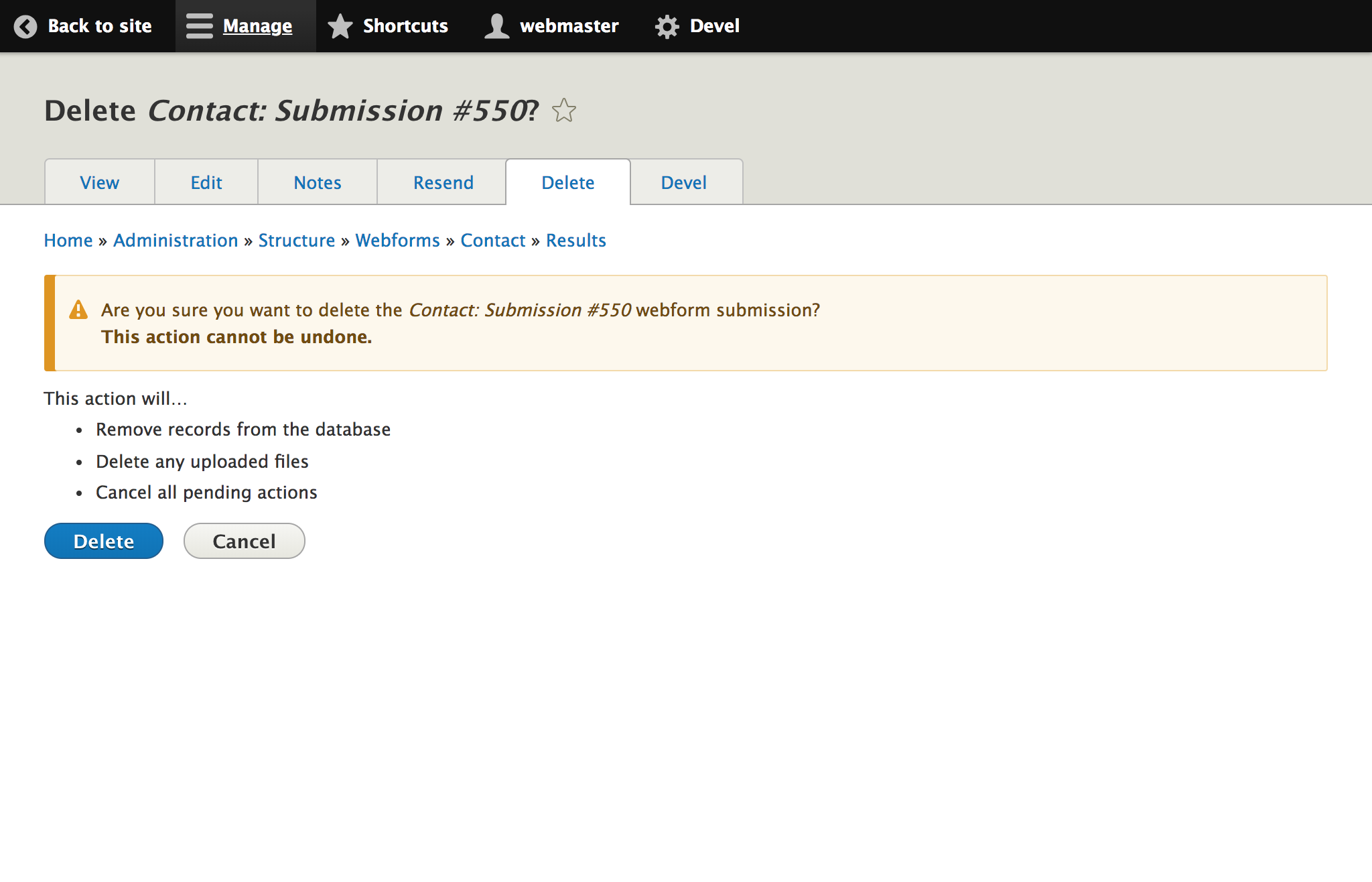This screenshot has width=1372, height=882.
Task: Navigate to Home via breadcrumb
Action: [x=68, y=240]
